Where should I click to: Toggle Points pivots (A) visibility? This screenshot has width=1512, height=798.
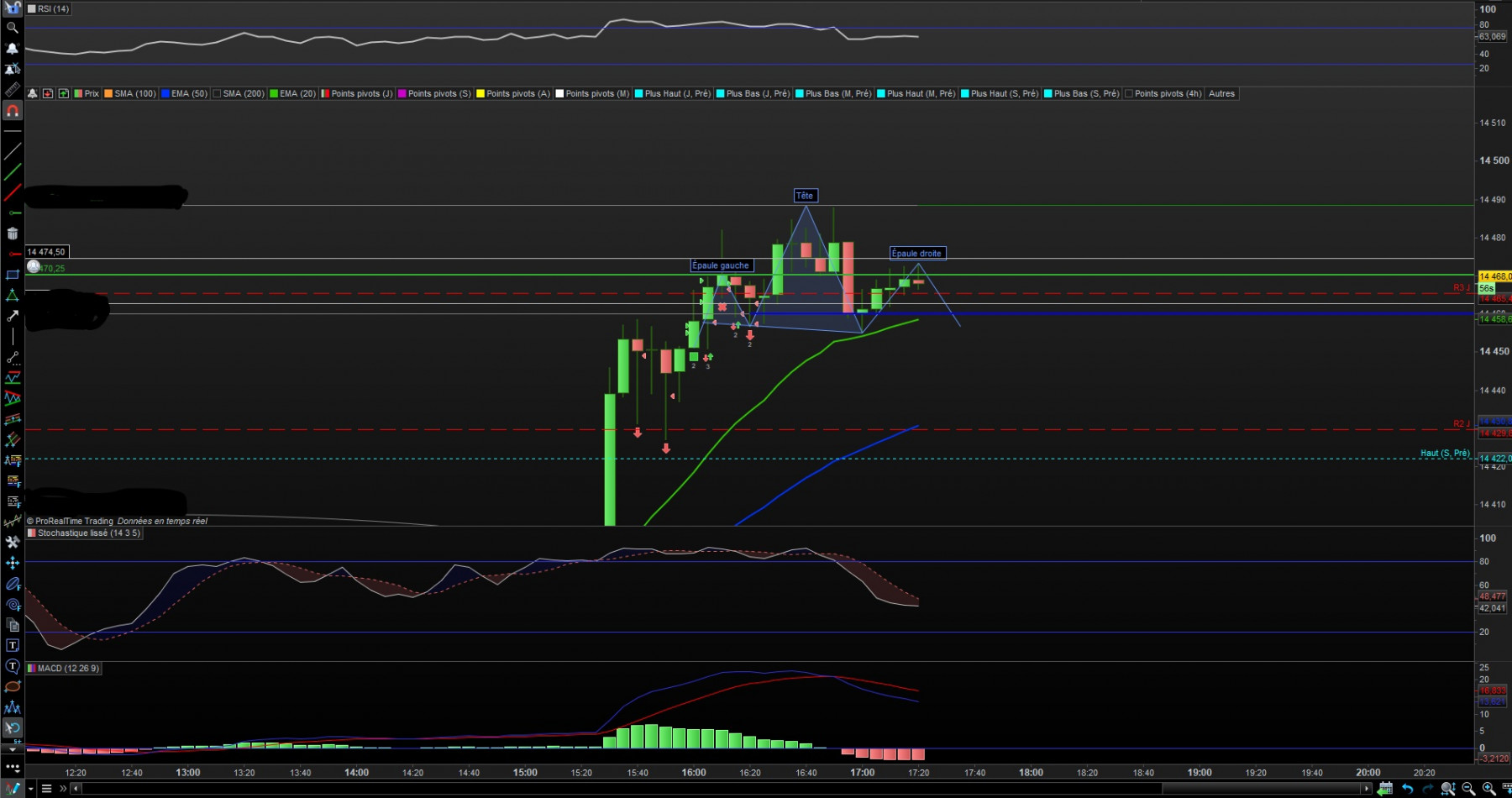click(x=480, y=93)
